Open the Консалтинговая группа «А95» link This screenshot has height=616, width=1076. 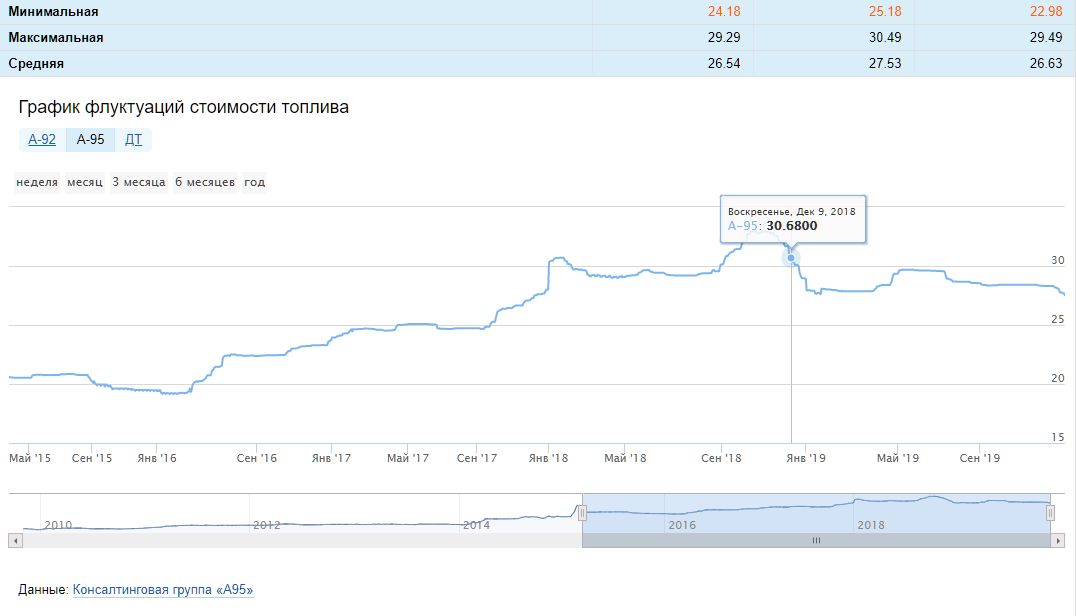[x=163, y=590]
